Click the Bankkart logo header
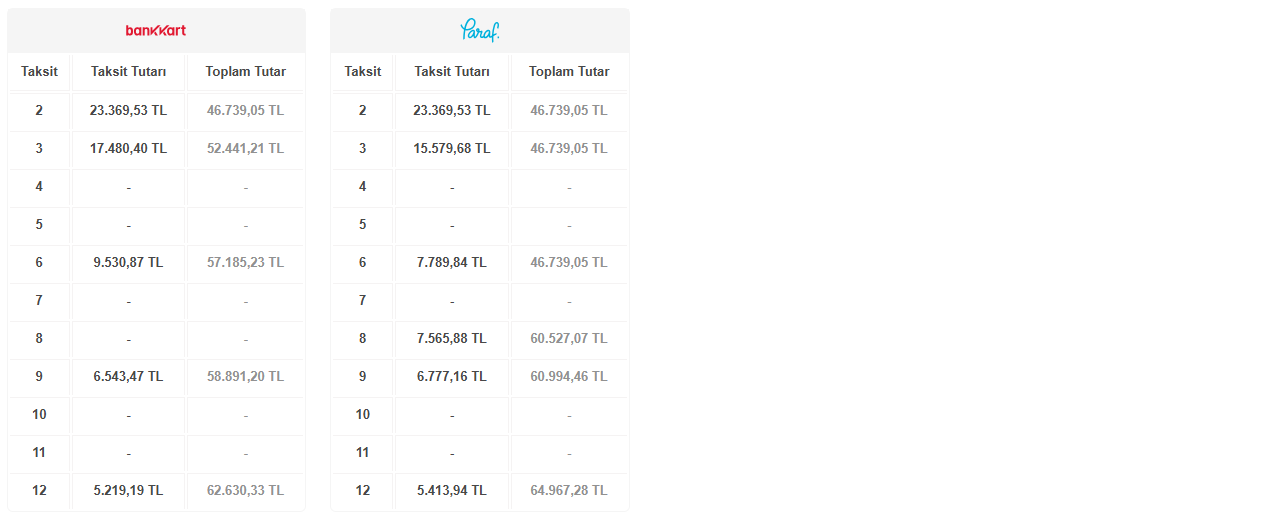This screenshot has width=1280, height=530. 156,30
